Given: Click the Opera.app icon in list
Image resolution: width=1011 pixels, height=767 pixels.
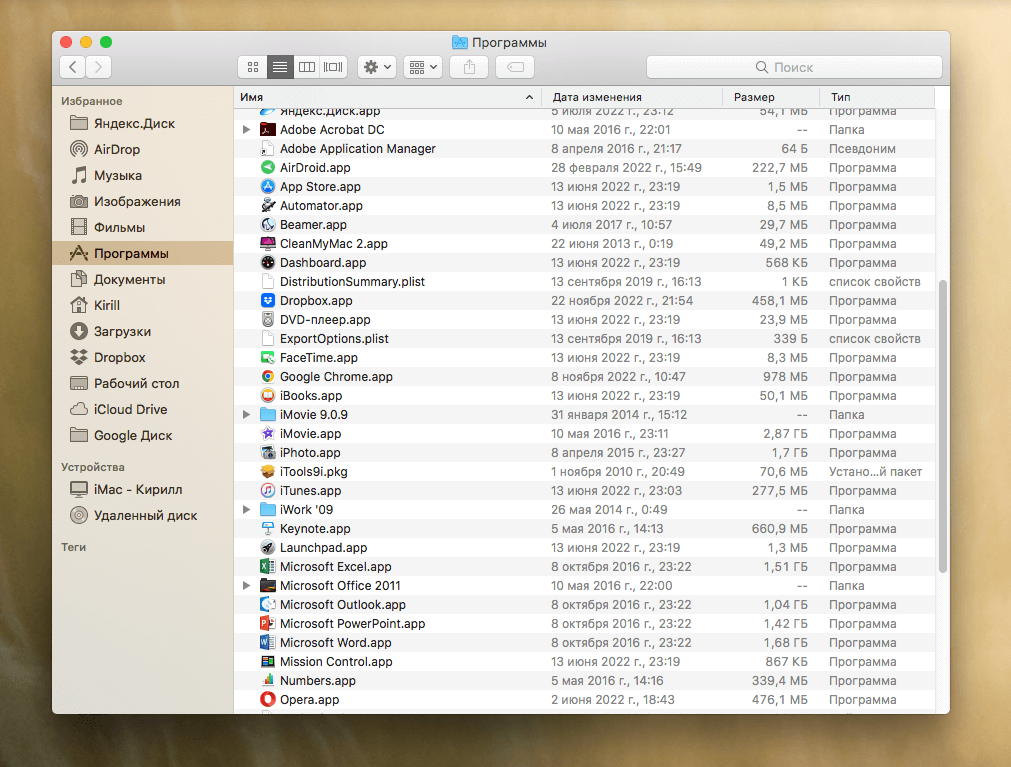Looking at the screenshot, I should coord(268,700).
